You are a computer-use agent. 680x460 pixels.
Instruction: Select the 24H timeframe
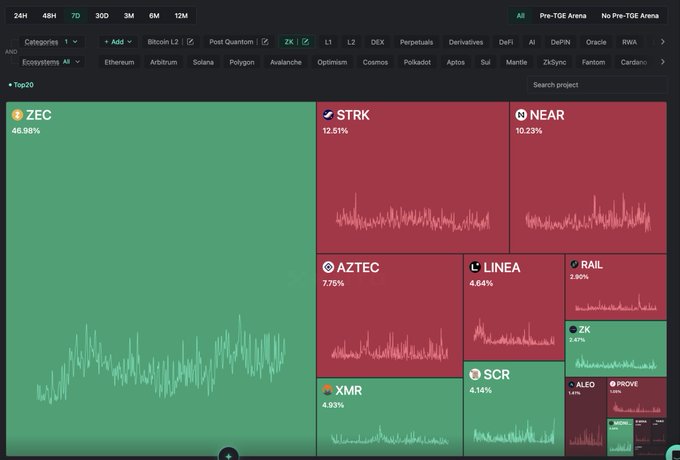[x=20, y=16]
